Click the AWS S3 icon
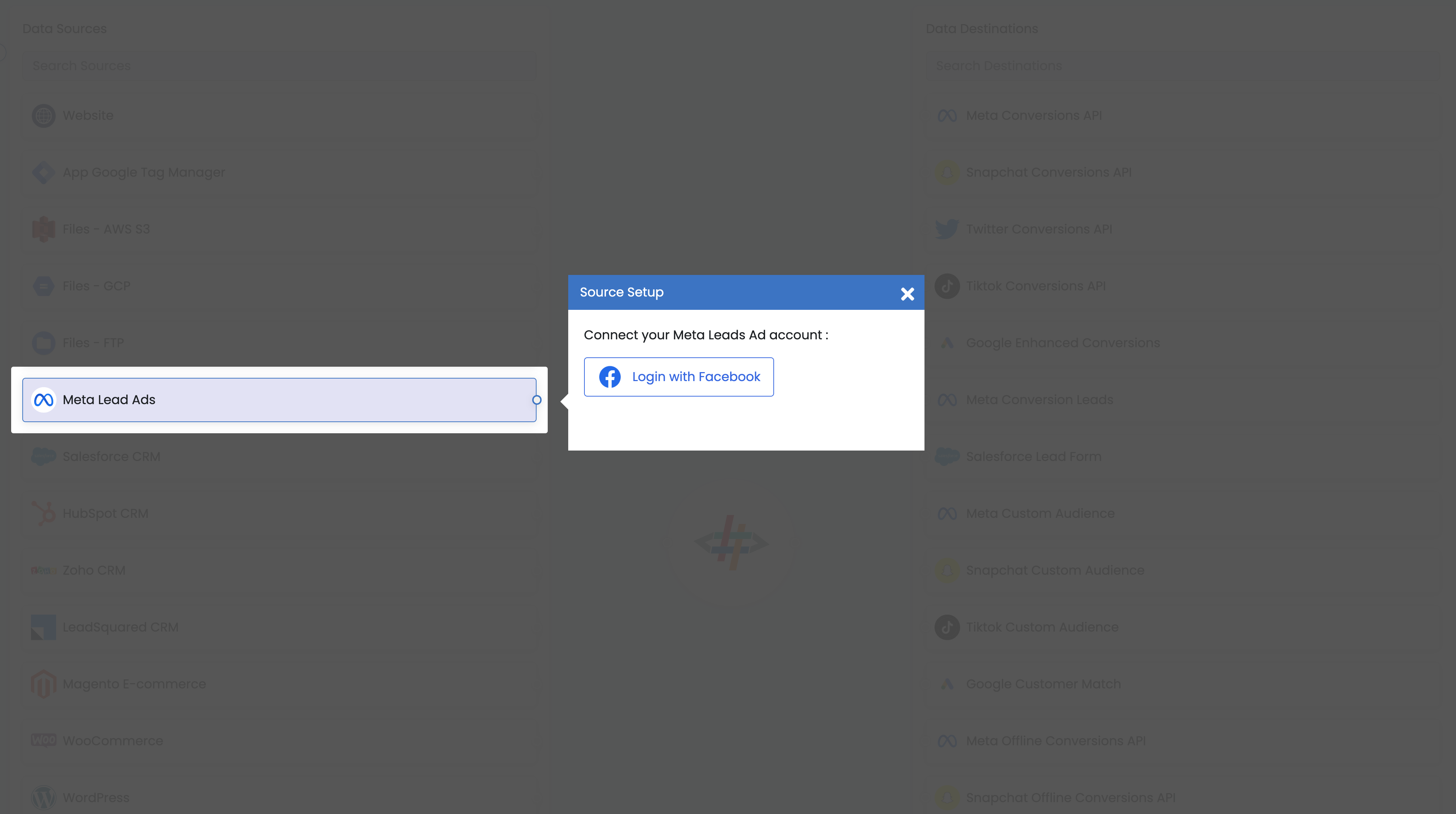 [44, 229]
